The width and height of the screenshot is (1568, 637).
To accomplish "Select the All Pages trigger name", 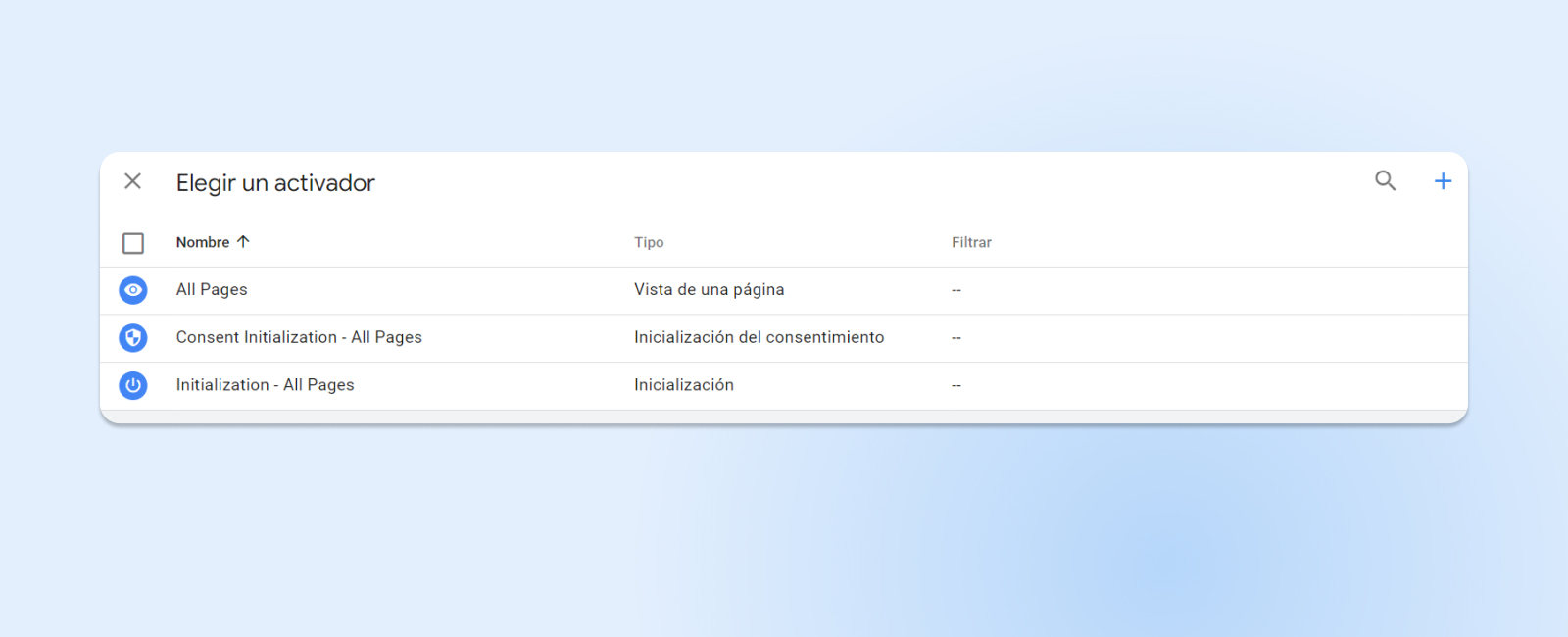I will 212,290.
